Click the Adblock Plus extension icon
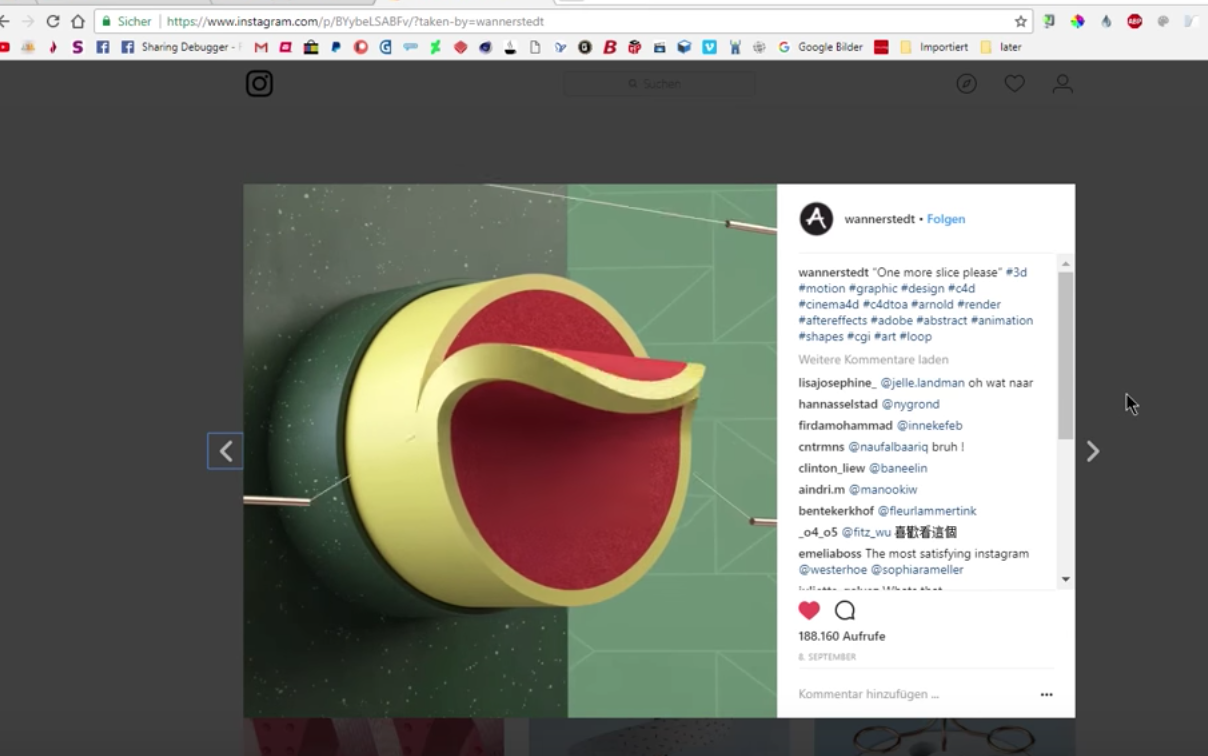The image size is (1208, 756). (x=1134, y=21)
